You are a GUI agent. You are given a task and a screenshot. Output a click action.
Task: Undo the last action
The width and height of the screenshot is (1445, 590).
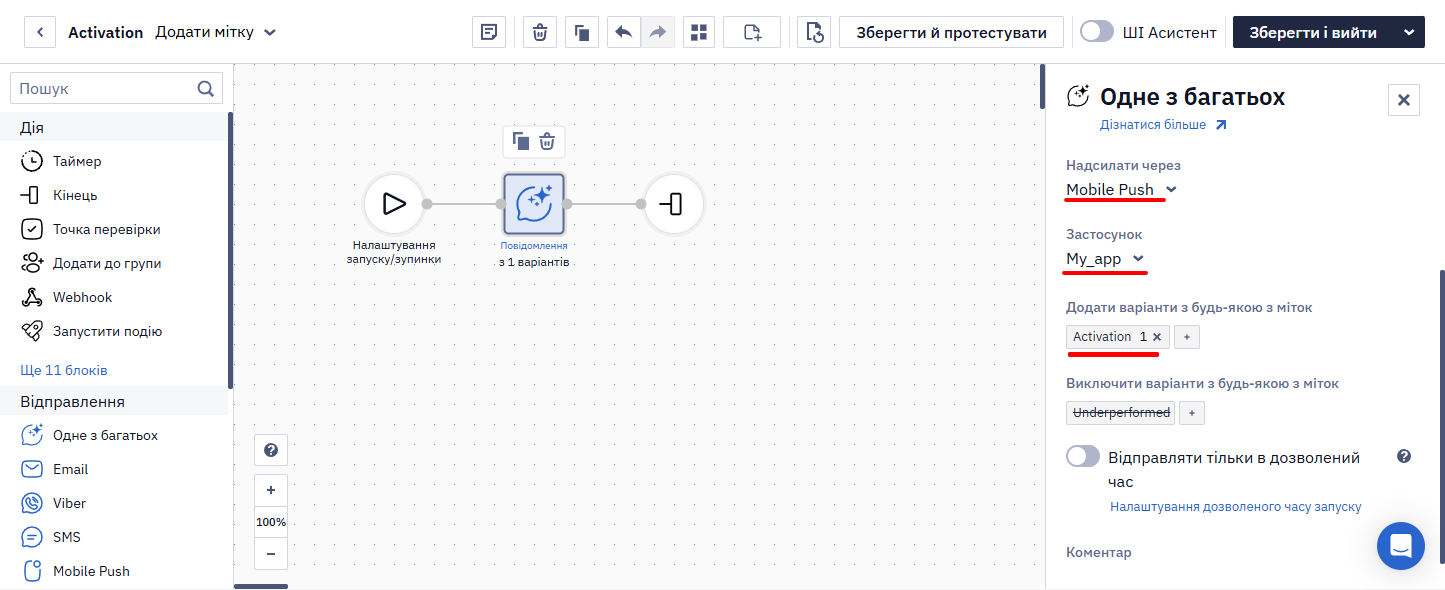point(624,32)
